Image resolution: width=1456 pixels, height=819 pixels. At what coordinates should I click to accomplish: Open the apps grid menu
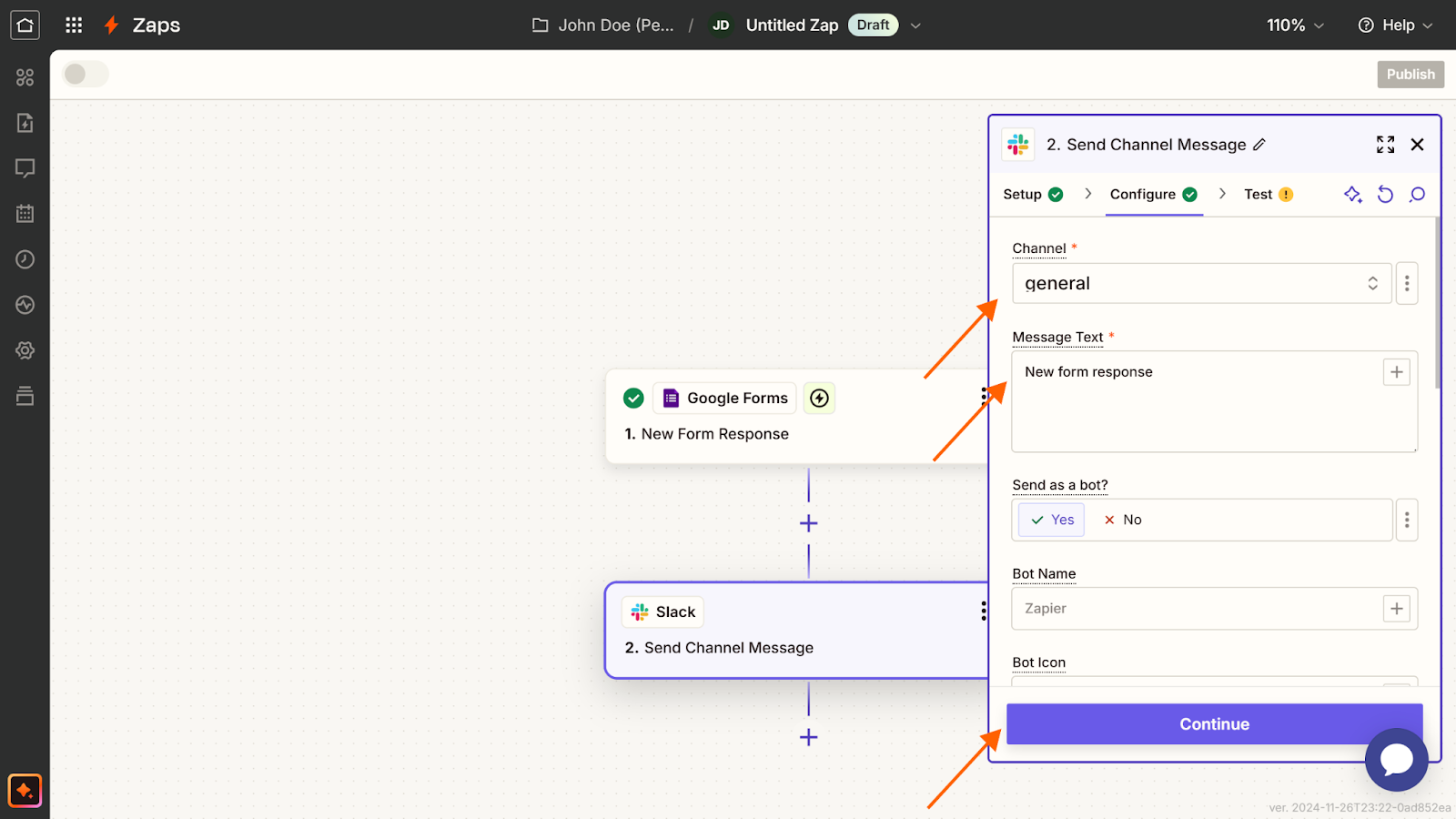tap(74, 25)
